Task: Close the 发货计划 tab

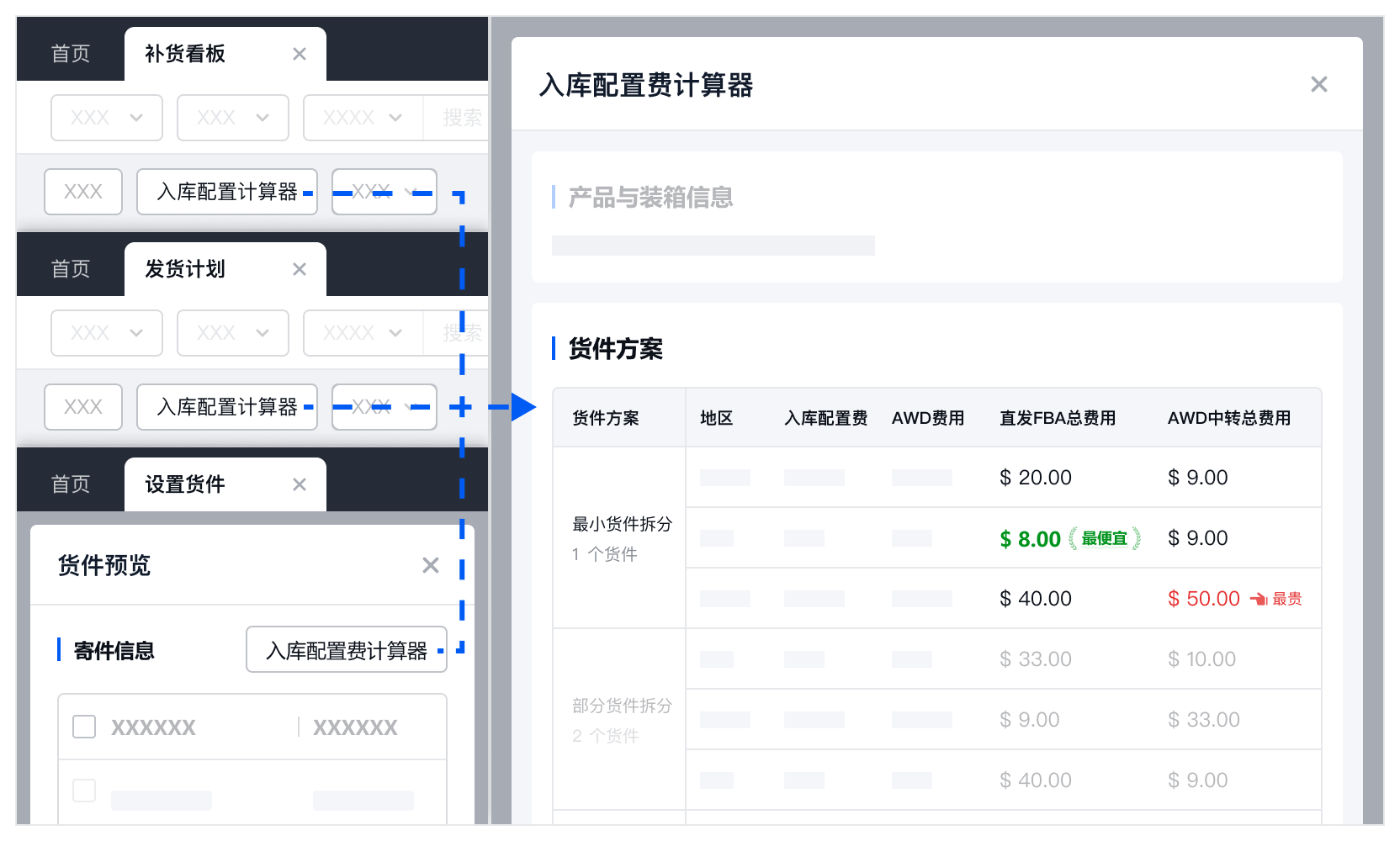Action: 300,269
